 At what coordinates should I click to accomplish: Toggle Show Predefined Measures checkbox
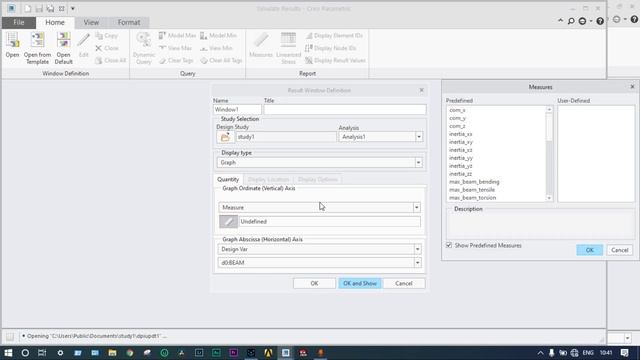point(449,245)
